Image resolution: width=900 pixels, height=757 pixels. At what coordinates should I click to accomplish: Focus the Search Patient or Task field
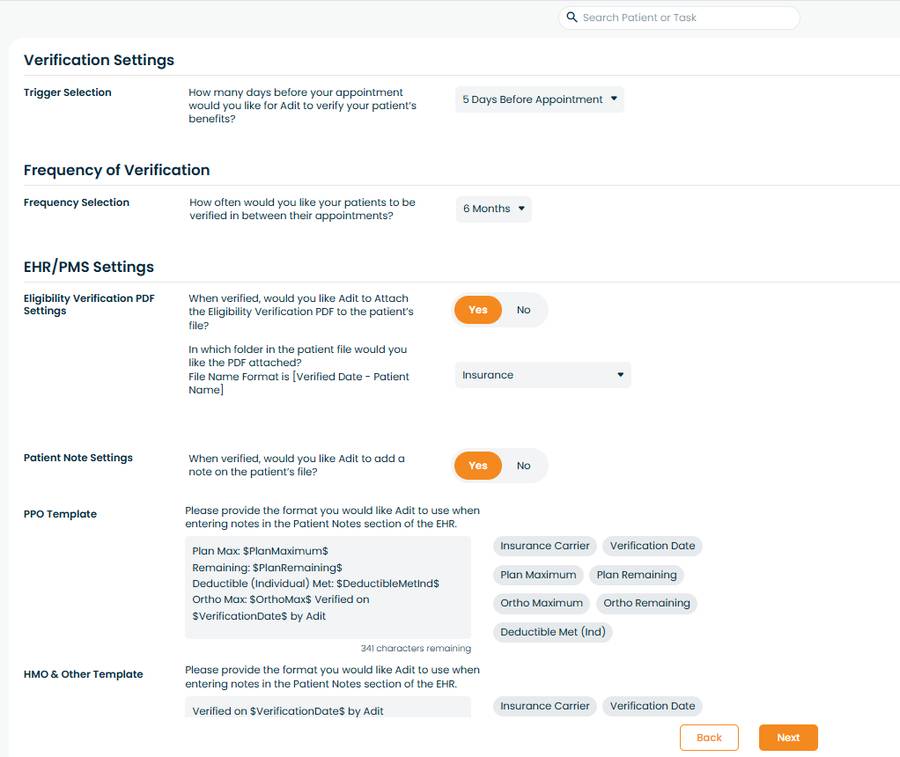coord(679,18)
